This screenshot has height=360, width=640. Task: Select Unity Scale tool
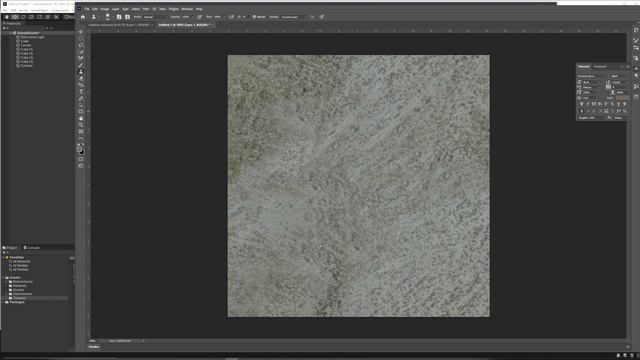pyautogui.click(x=31, y=17)
